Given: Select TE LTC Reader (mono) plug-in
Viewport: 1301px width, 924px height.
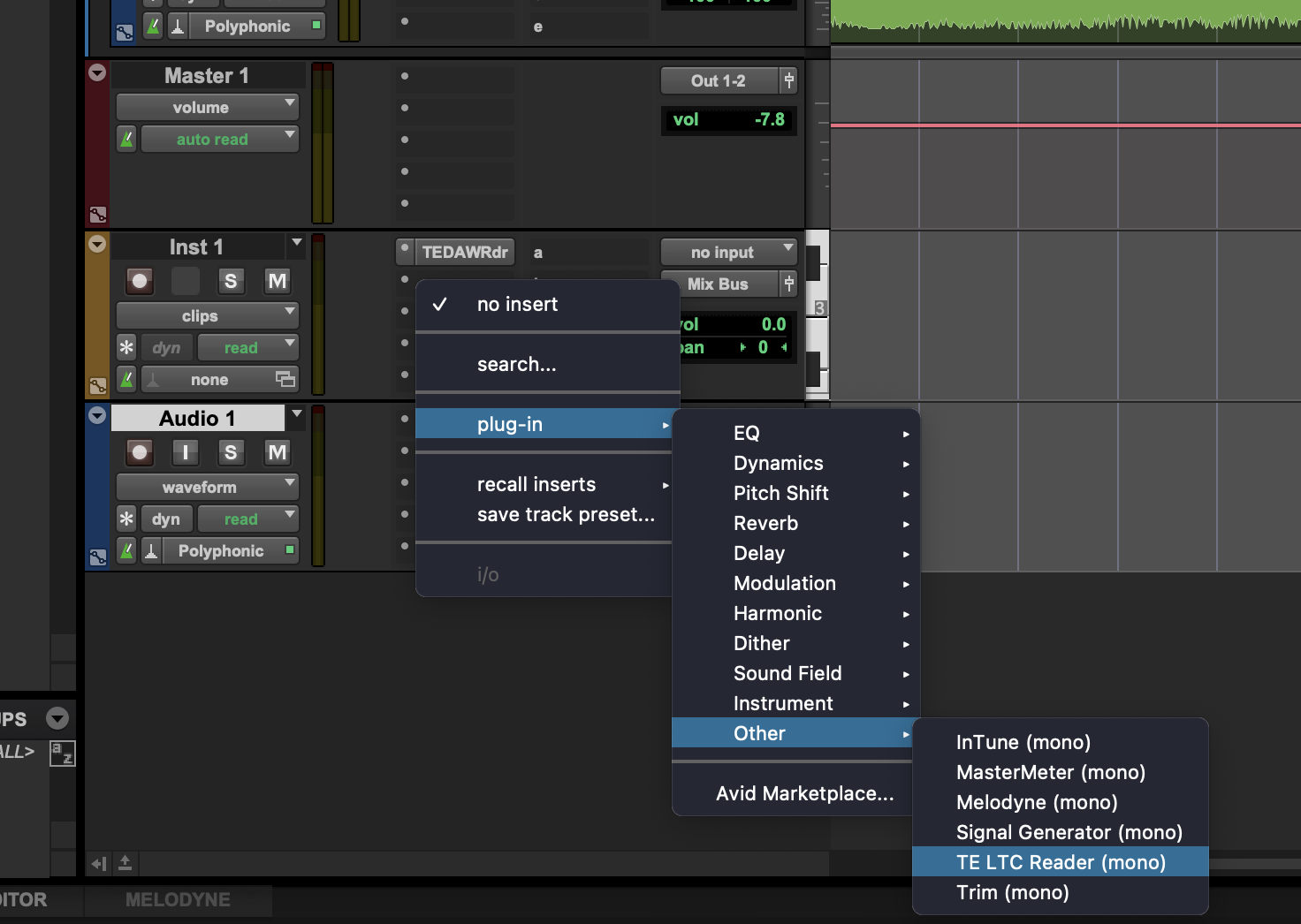Looking at the screenshot, I should [x=1060, y=862].
